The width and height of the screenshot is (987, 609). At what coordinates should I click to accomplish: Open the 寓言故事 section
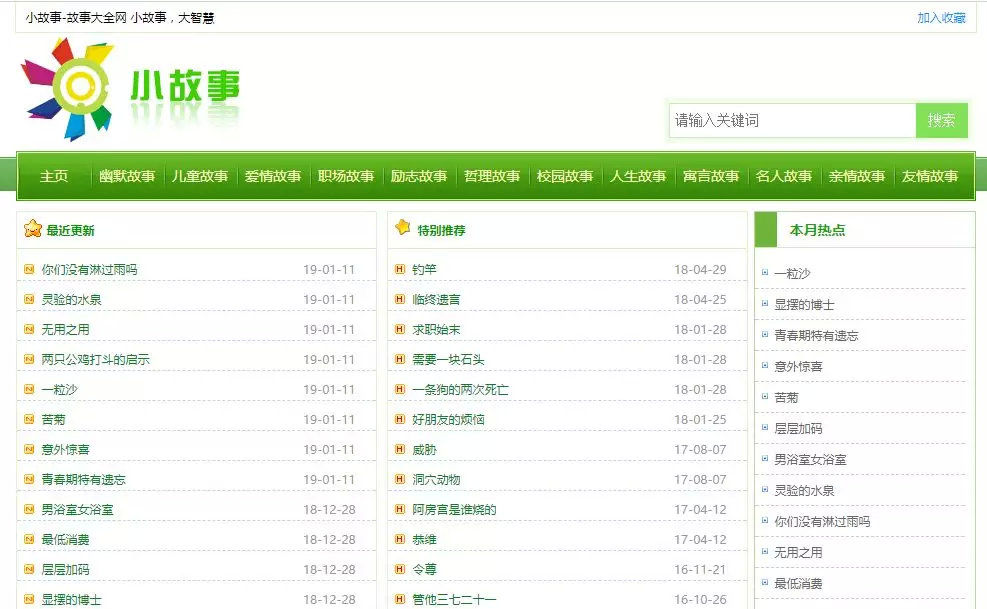point(712,176)
